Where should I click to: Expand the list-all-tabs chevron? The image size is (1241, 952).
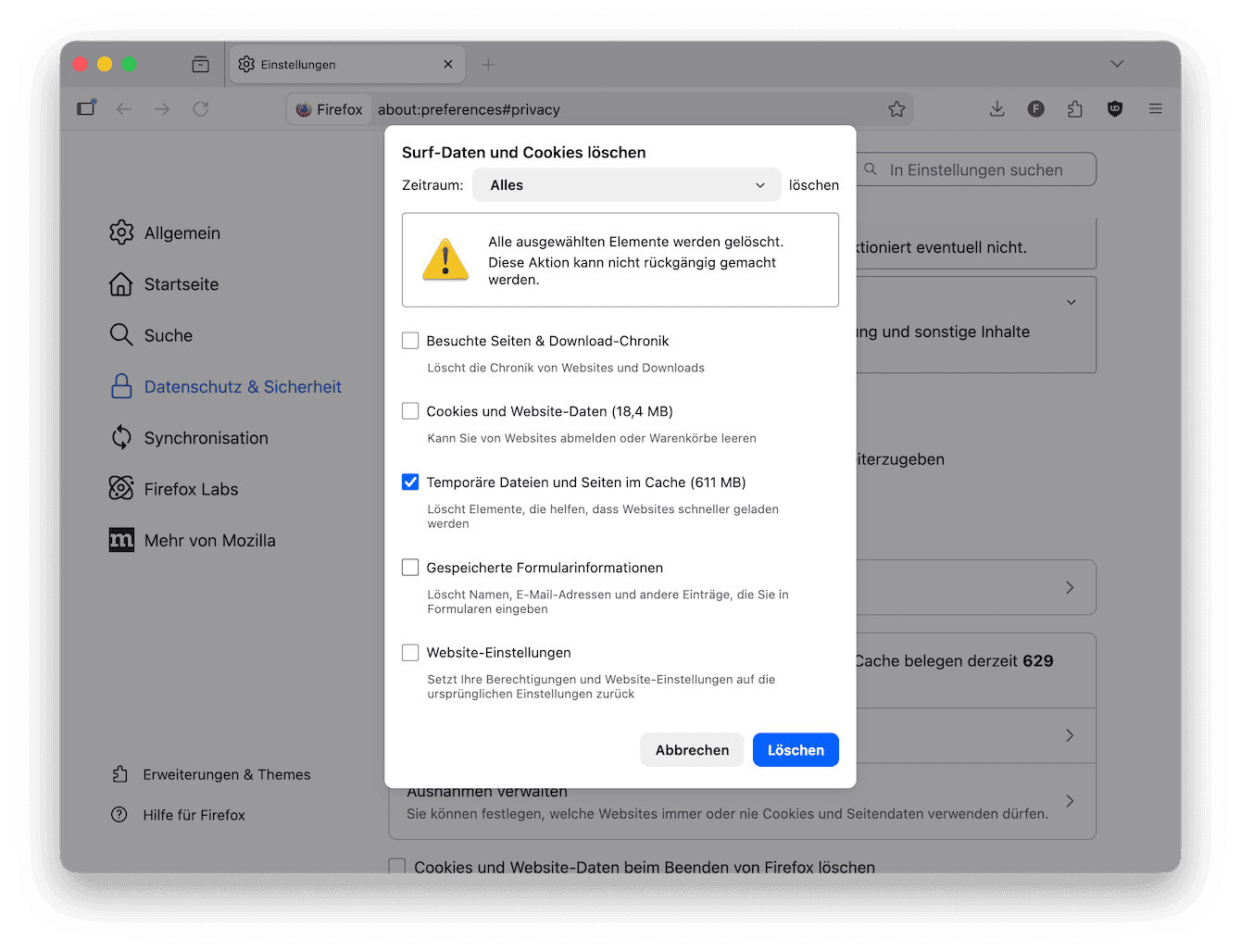point(1117,64)
